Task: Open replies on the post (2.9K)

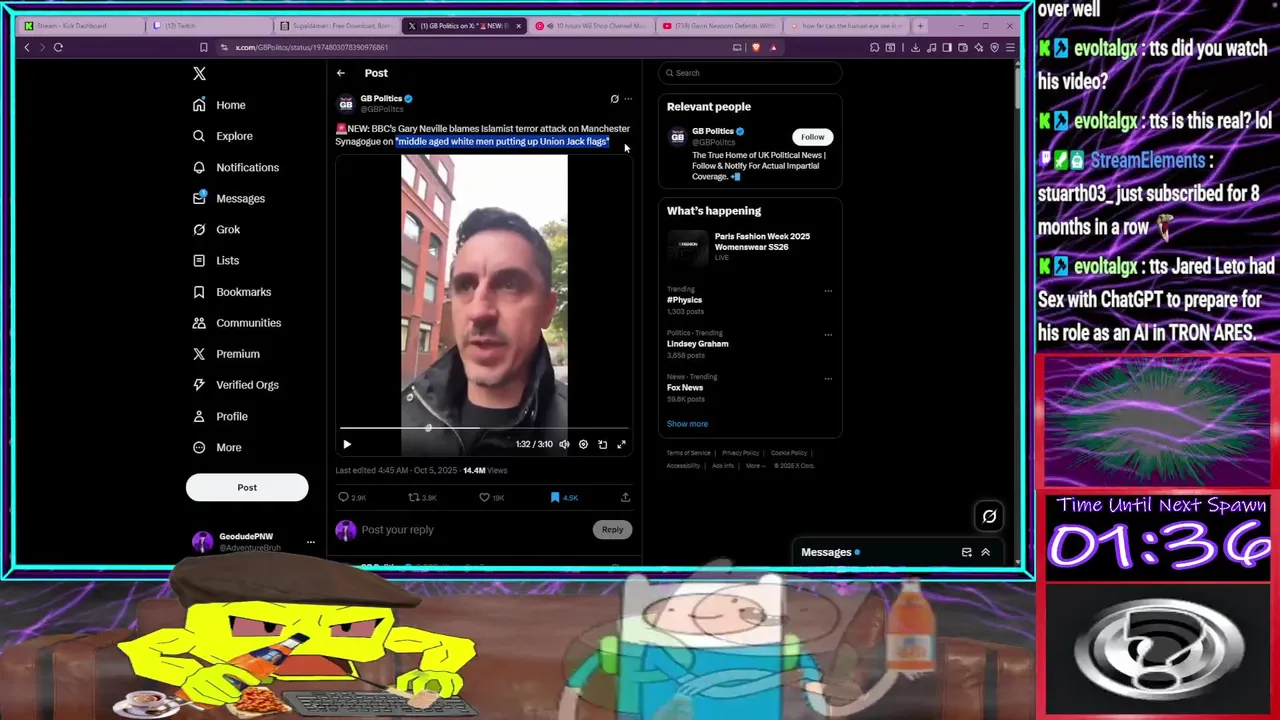Action: click(352, 497)
